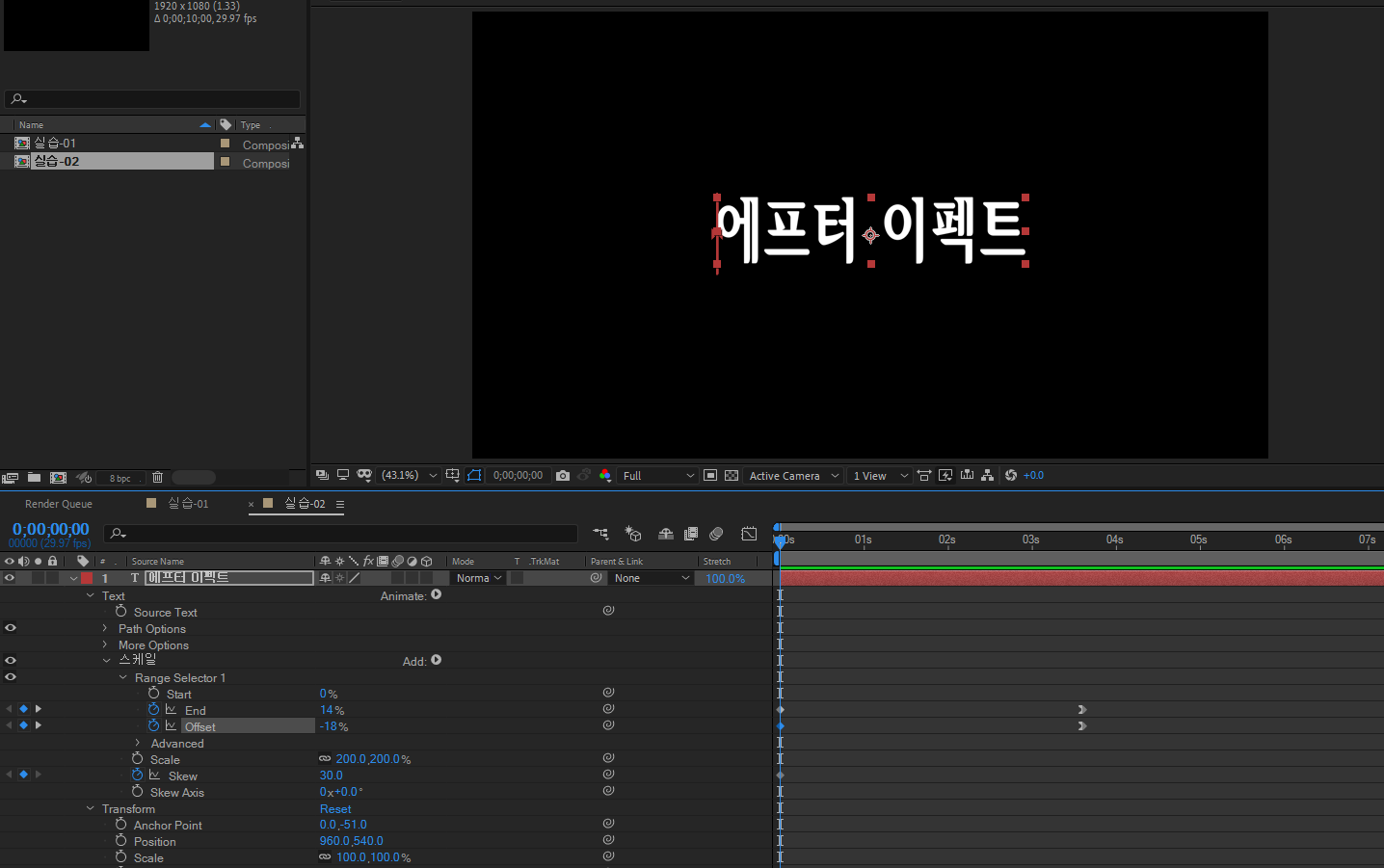This screenshot has height=868, width=1384.
Task: Open the magnification ratio dropdown 43.1%
Action: 409,476
